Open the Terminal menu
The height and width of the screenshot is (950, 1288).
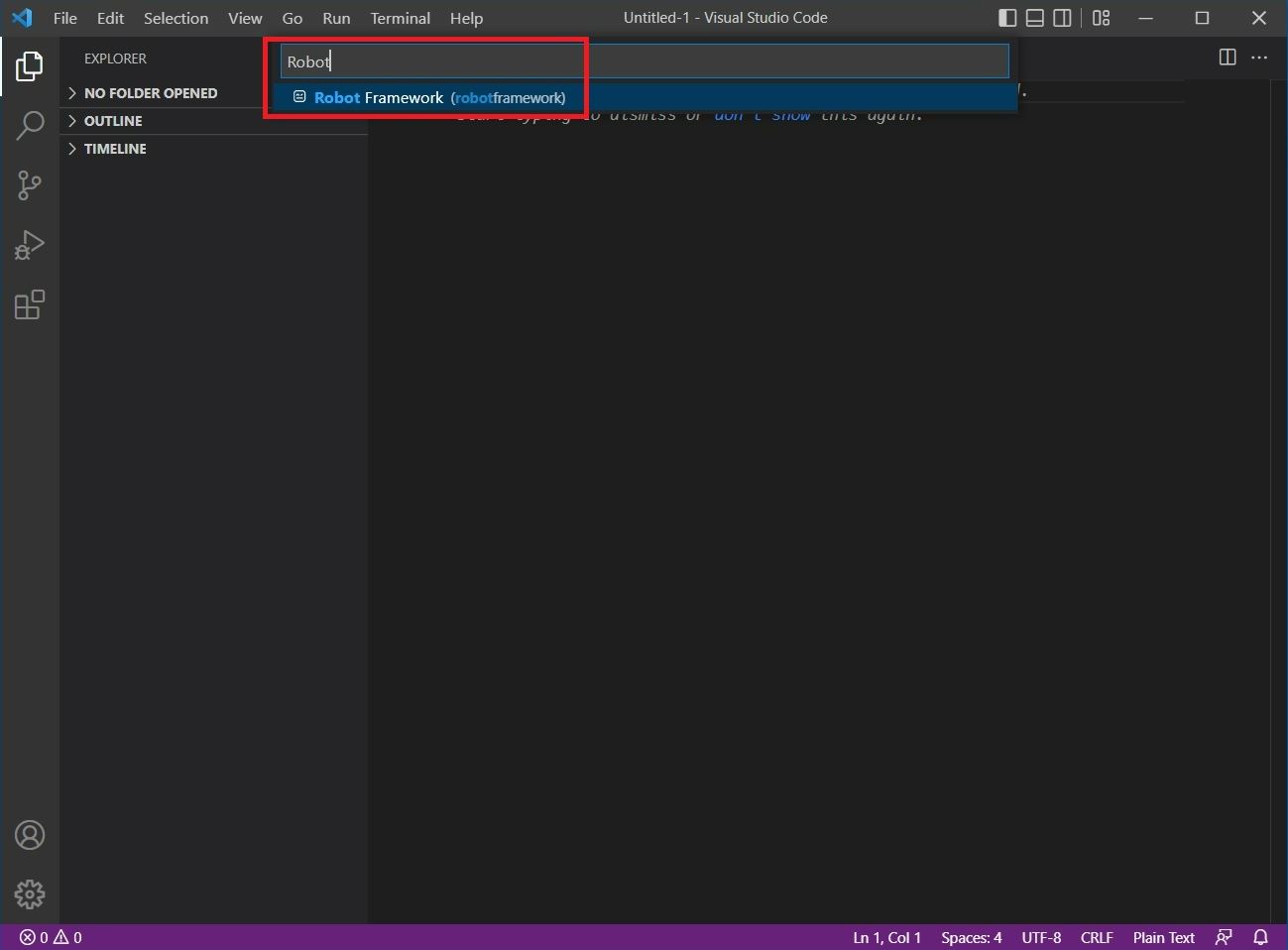click(401, 18)
